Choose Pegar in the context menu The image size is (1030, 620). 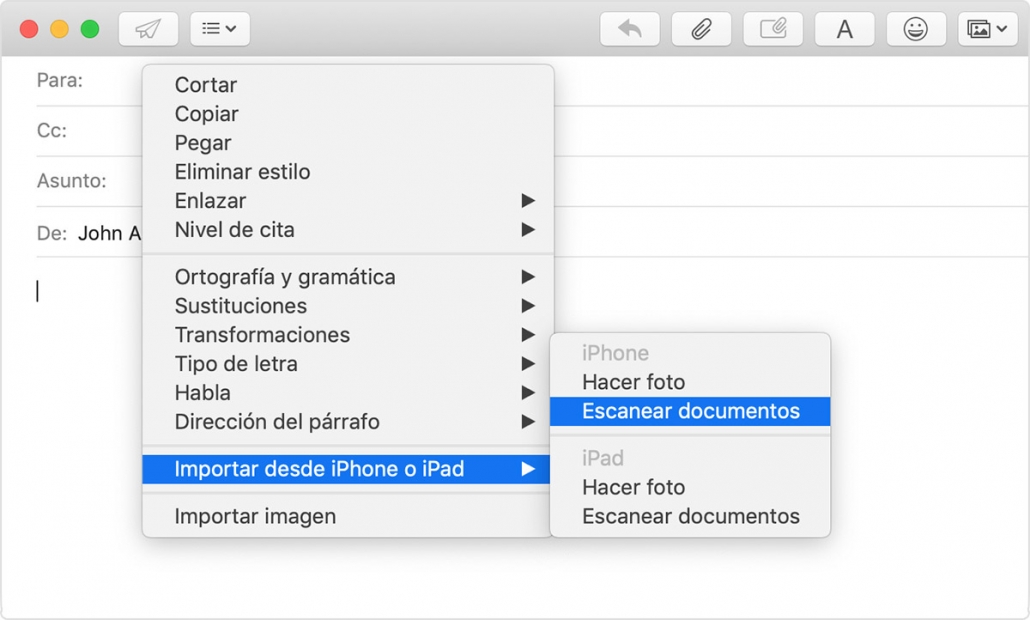click(x=203, y=143)
